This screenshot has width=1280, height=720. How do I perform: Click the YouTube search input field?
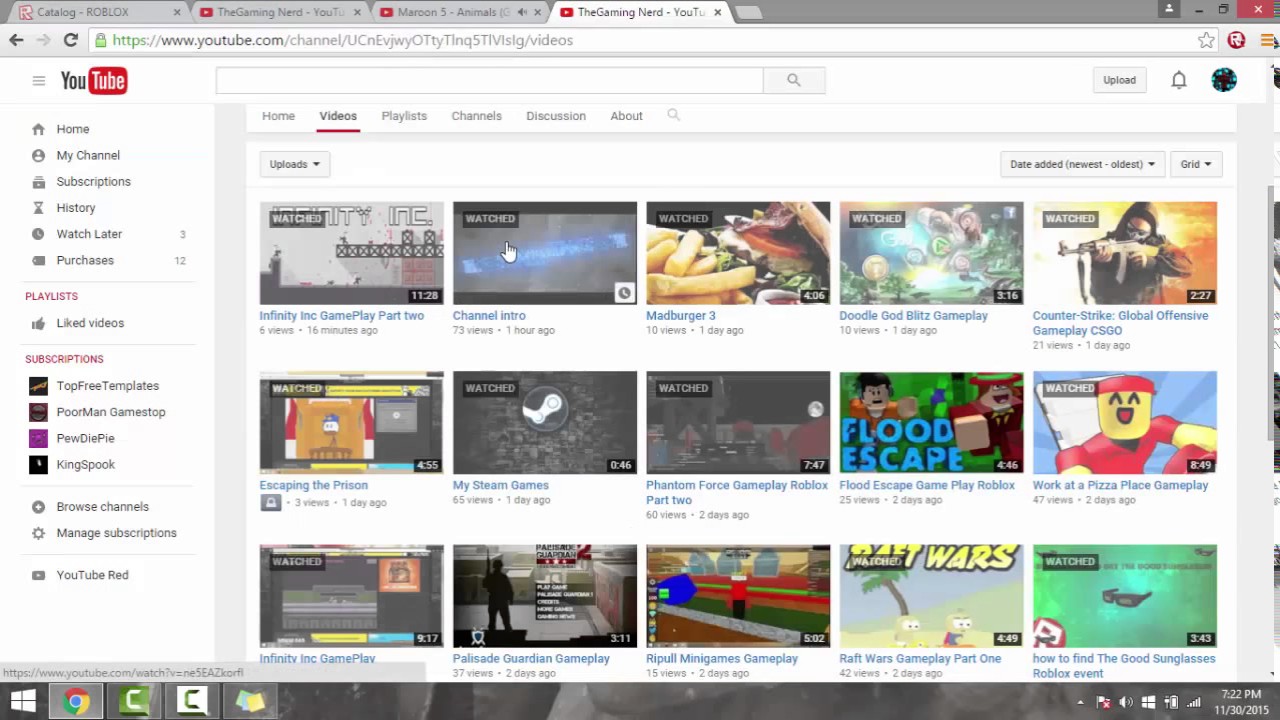click(490, 80)
